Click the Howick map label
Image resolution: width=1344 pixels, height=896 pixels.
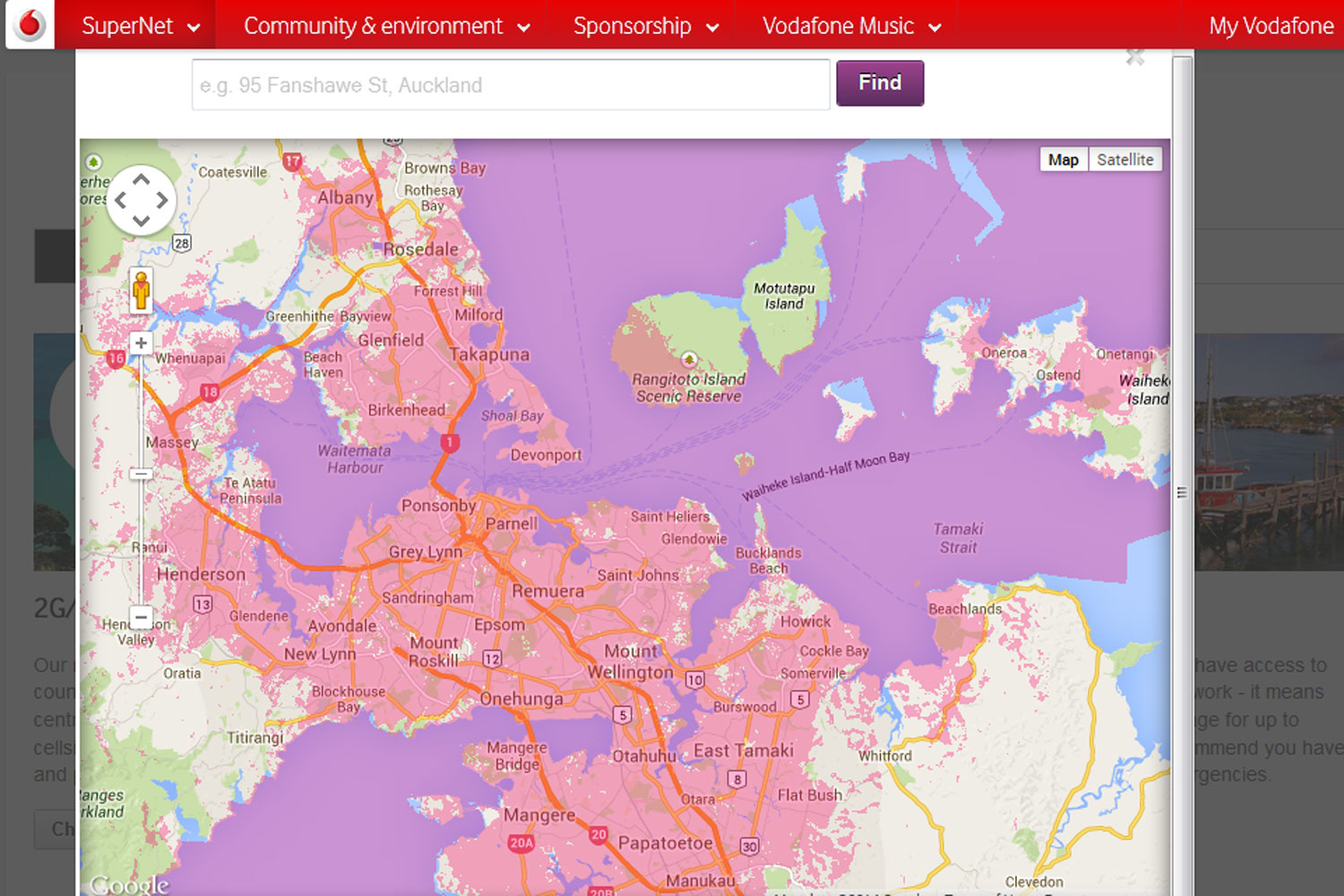click(805, 621)
